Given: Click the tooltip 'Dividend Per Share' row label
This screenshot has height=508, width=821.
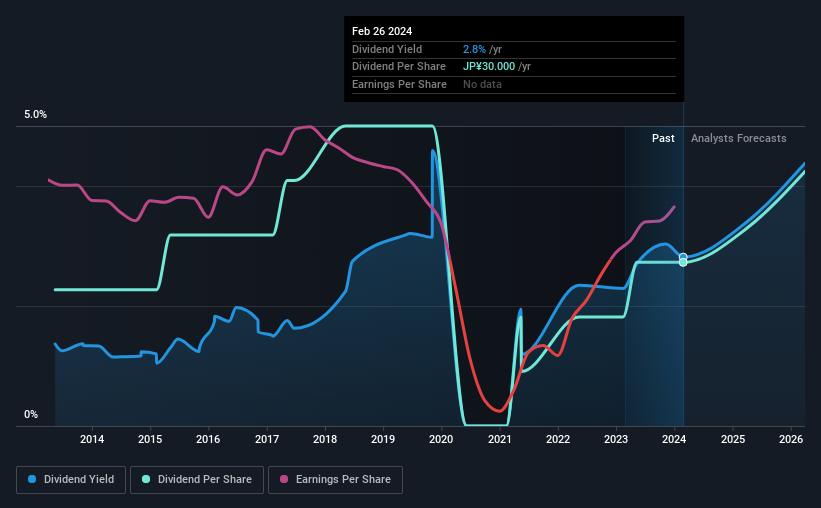Looking at the screenshot, I should [398, 67].
